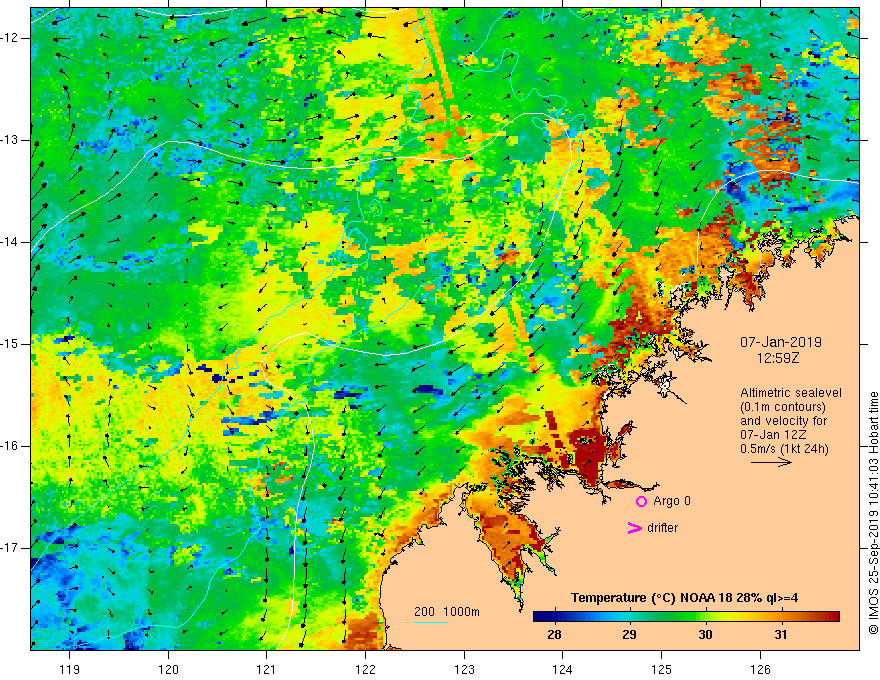Click the latitude label '-14'

point(10,242)
